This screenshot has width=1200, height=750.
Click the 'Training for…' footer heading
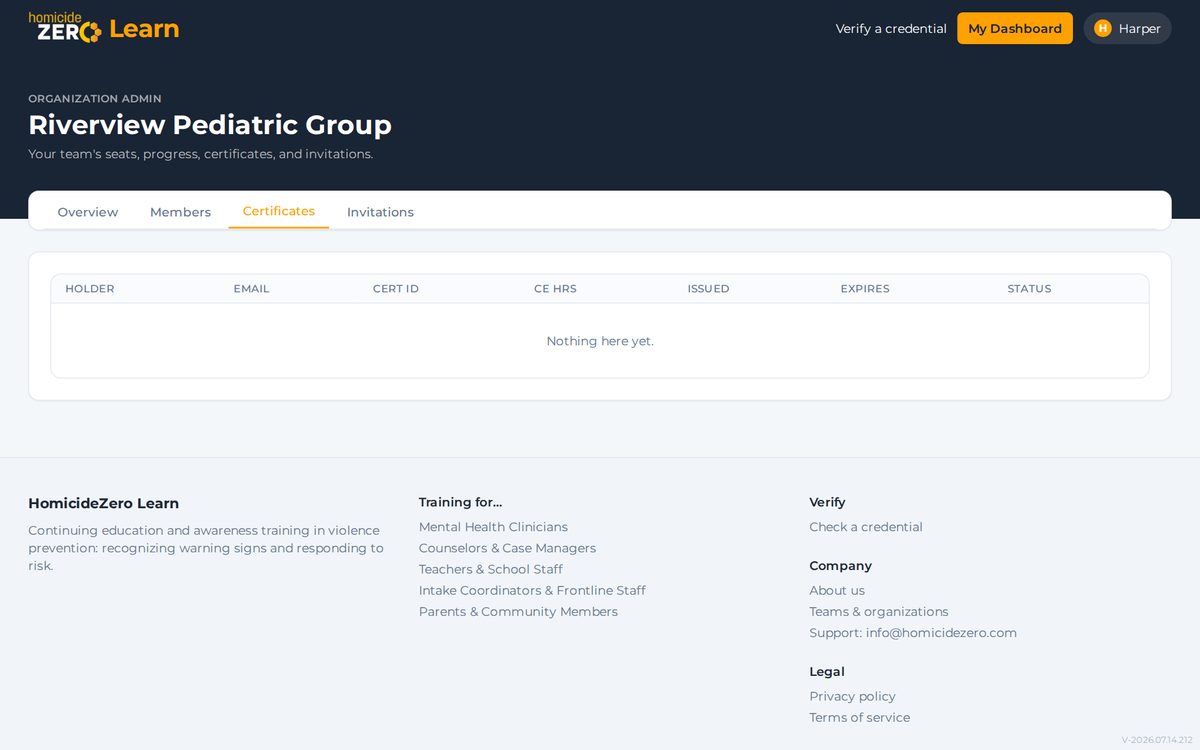point(460,502)
